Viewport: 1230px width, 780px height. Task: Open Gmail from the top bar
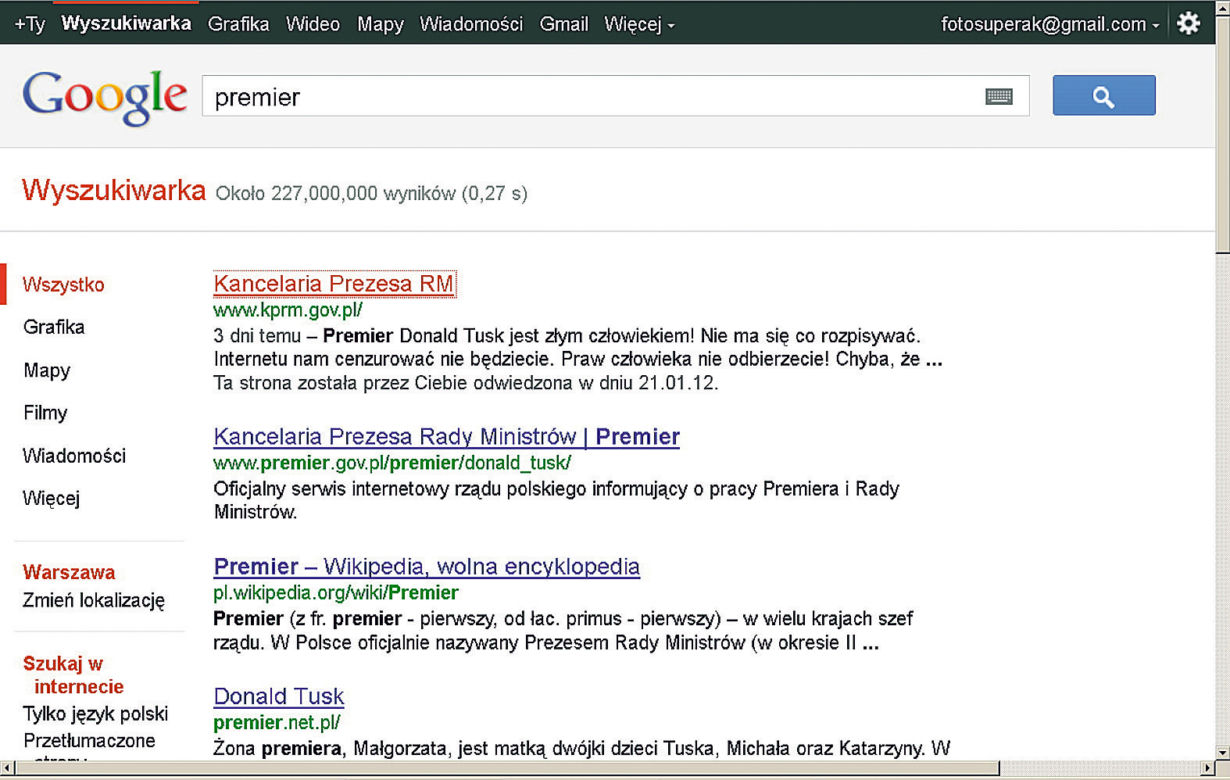[564, 24]
